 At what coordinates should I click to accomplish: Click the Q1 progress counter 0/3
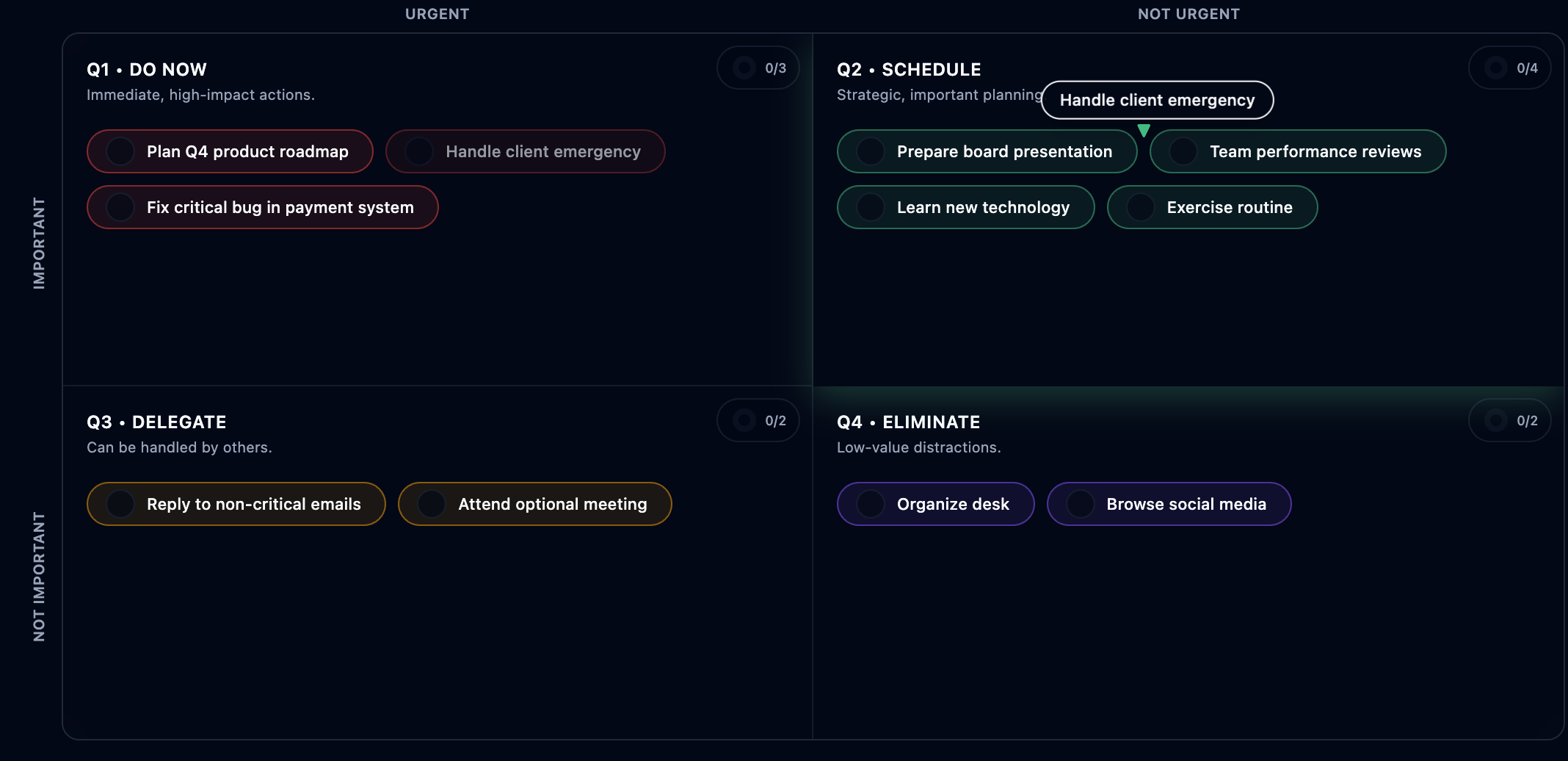[x=758, y=68]
